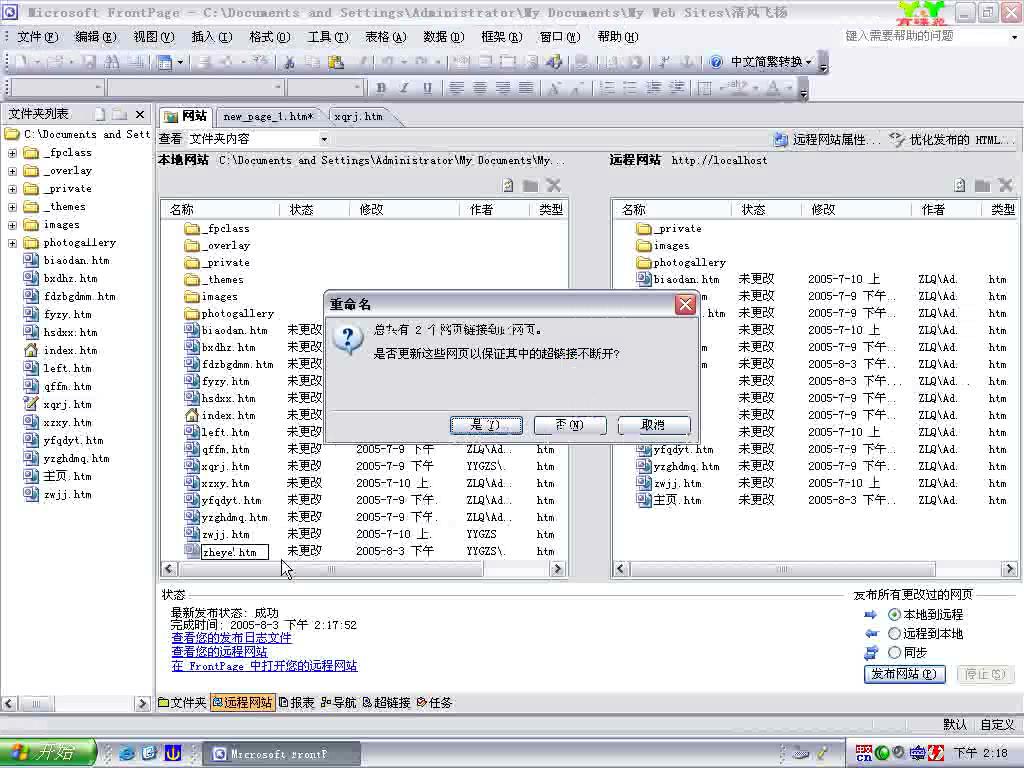Click the web component globe toolbar icon
The image size is (1024, 768).
(554, 62)
